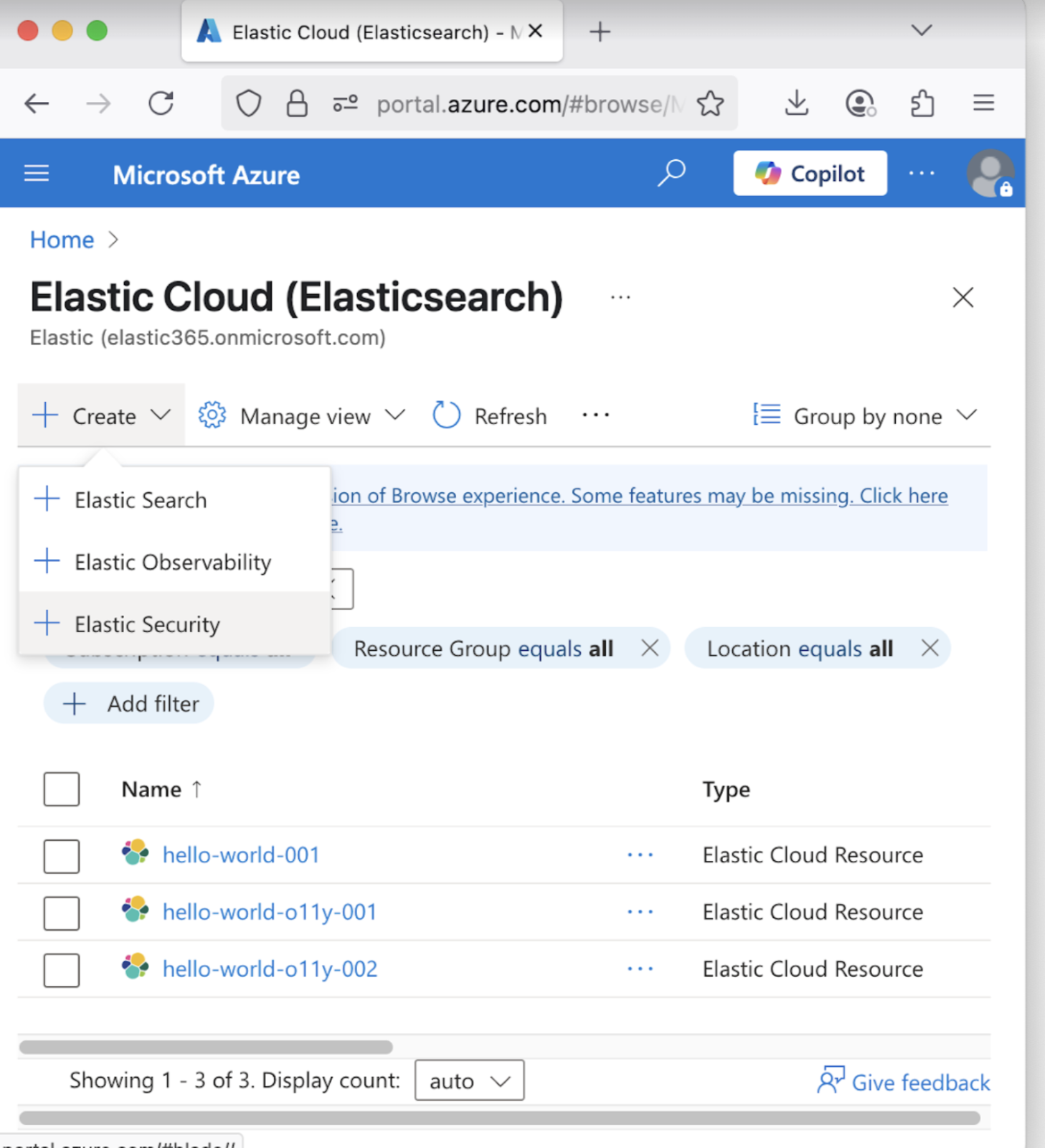Click the Elastic icon beside hello-world-o11y-001
The image size is (1045, 1148).
pyautogui.click(x=135, y=909)
